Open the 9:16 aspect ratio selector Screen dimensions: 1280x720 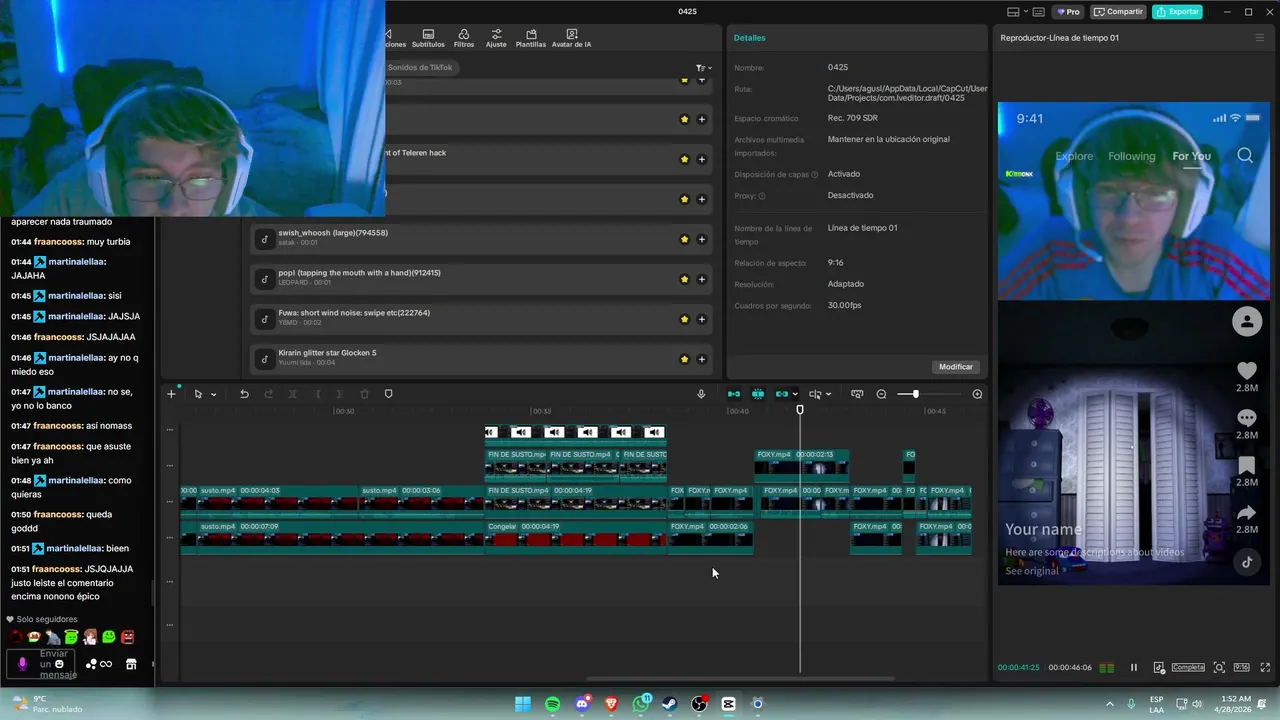tap(1241, 667)
